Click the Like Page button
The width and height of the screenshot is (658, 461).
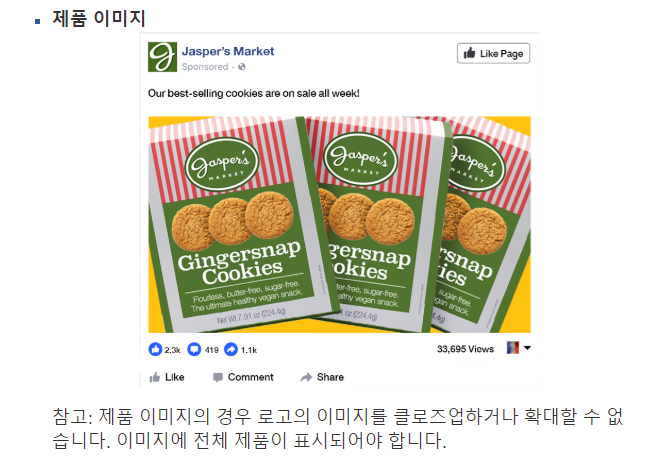pyautogui.click(x=493, y=53)
